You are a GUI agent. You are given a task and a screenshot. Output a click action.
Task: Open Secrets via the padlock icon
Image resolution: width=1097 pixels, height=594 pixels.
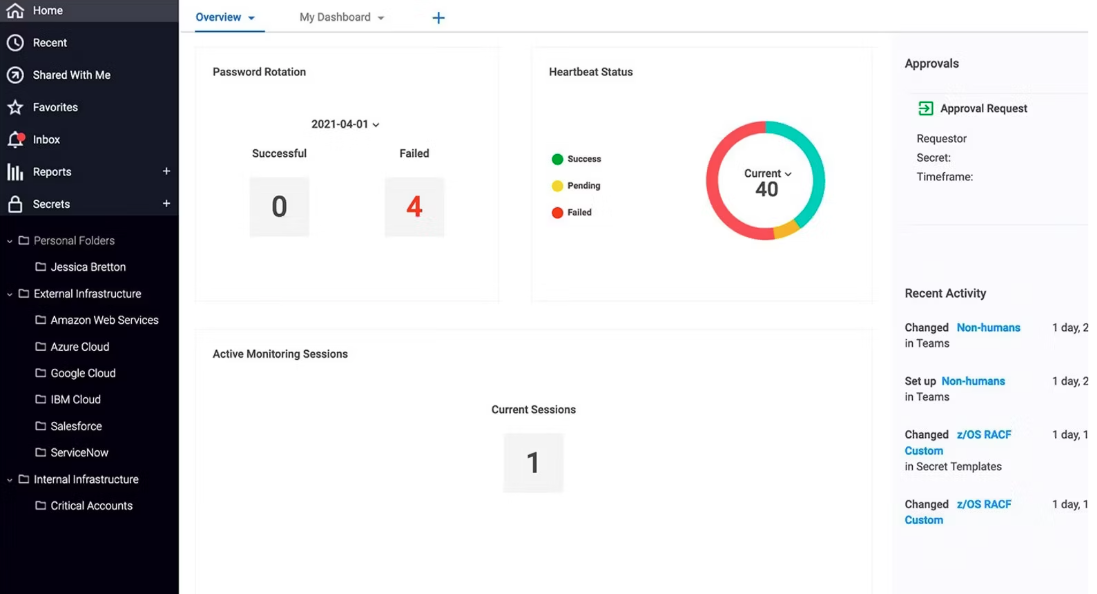pyautogui.click(x=14, y=204)
